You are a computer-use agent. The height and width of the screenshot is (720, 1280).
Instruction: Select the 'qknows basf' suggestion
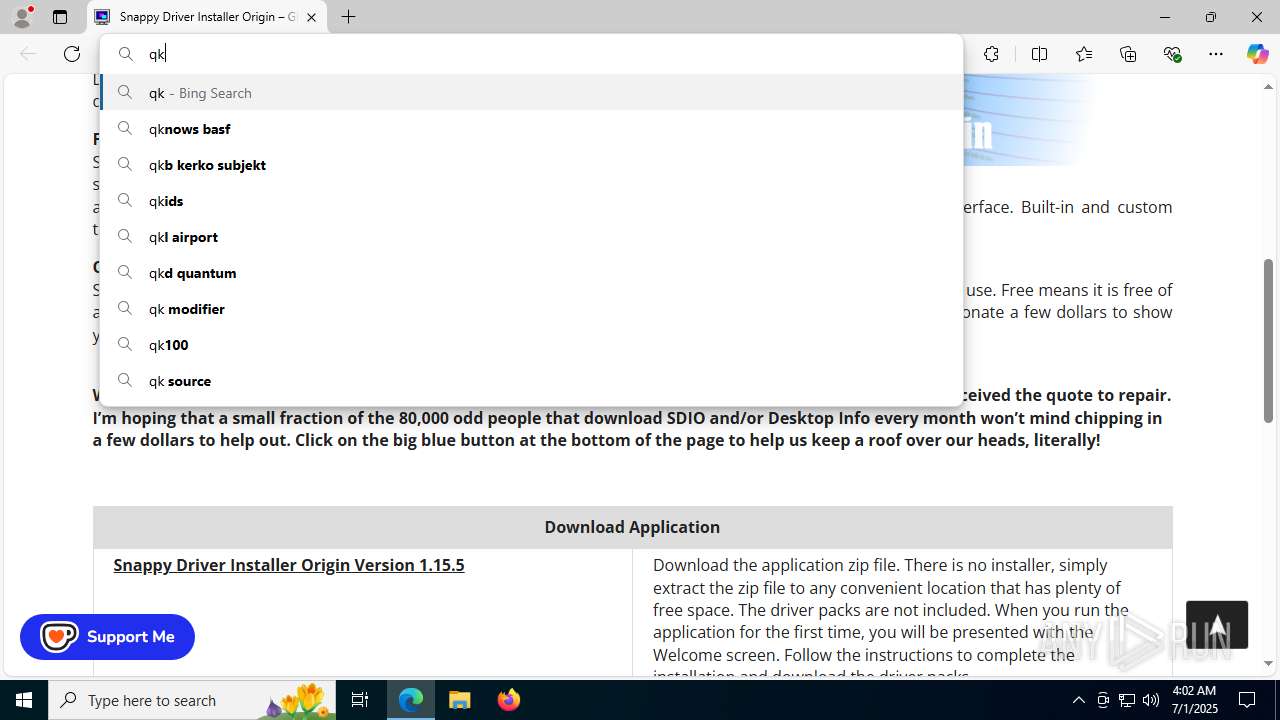(x=531, y=129)
